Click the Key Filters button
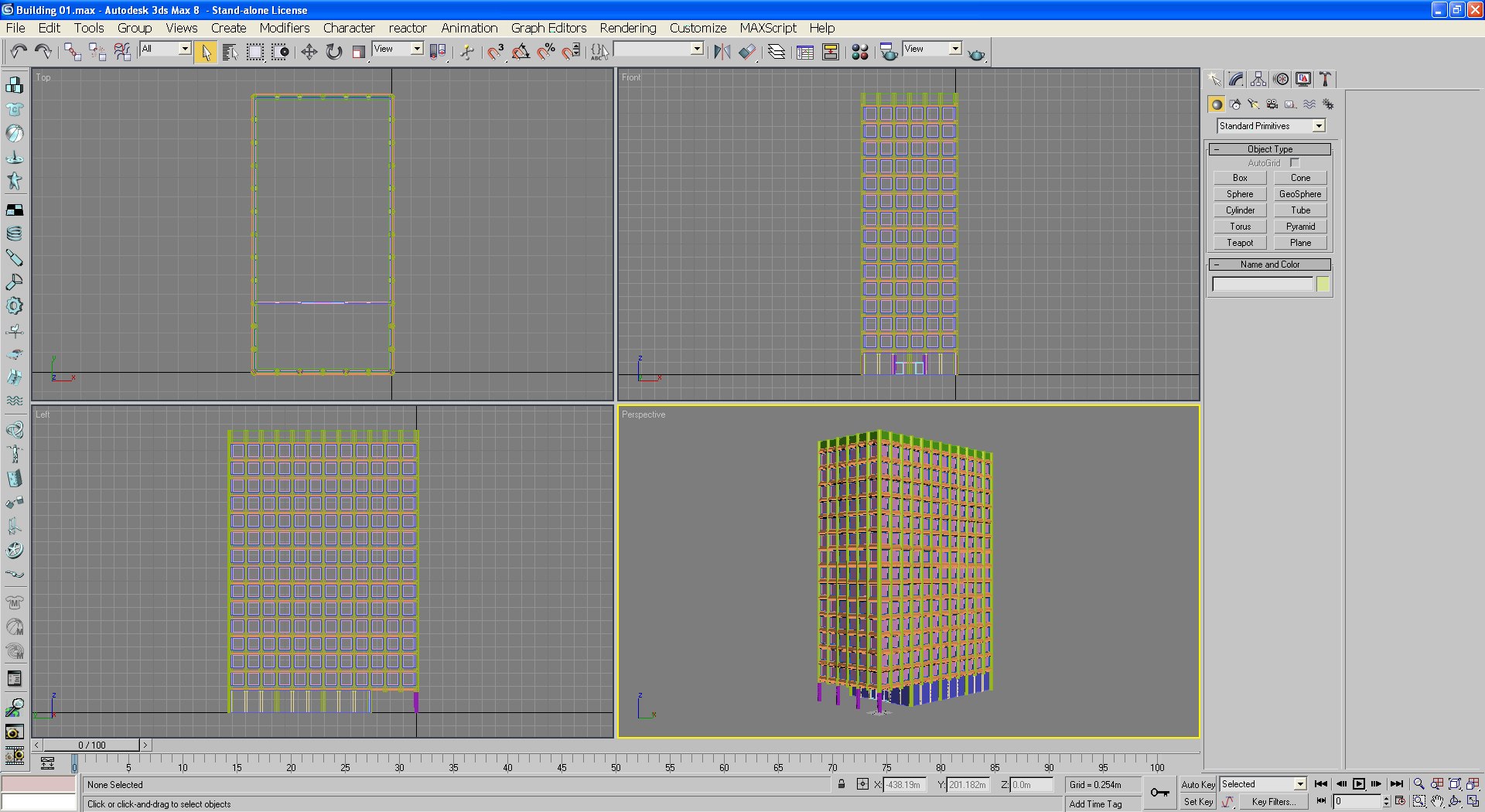The width and height of the screenshot is (1485, 812). pos(1274,802)
